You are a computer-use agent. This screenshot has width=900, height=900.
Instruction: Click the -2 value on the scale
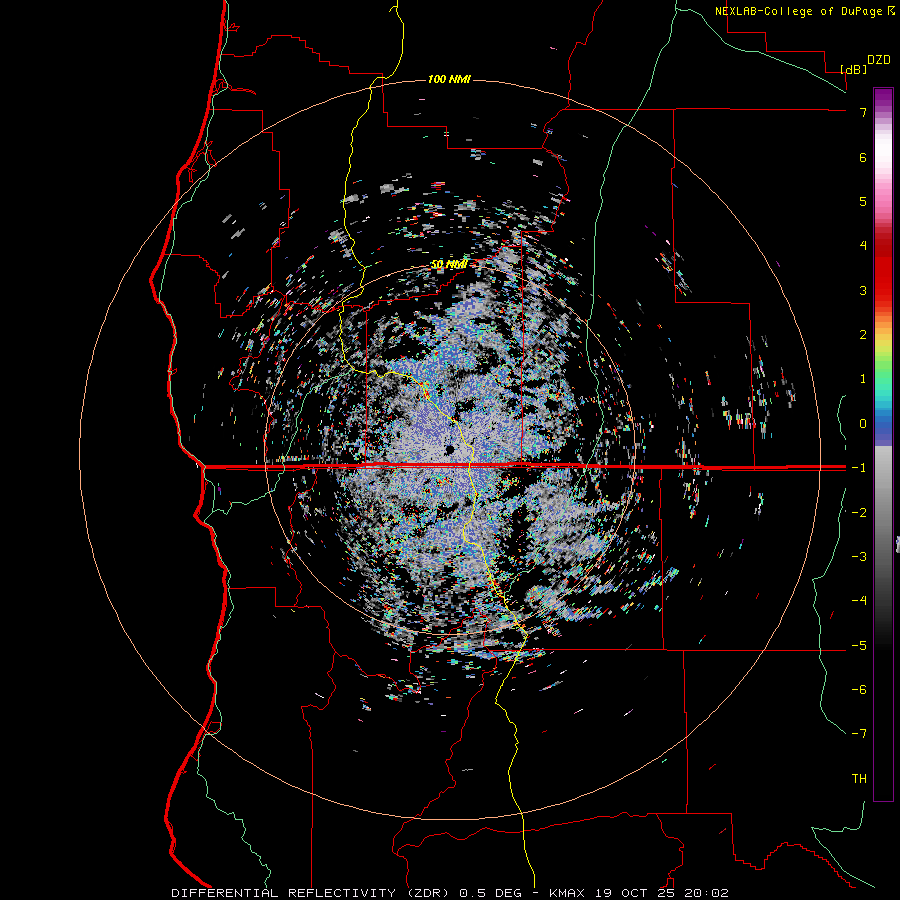[x=859, y=513]
